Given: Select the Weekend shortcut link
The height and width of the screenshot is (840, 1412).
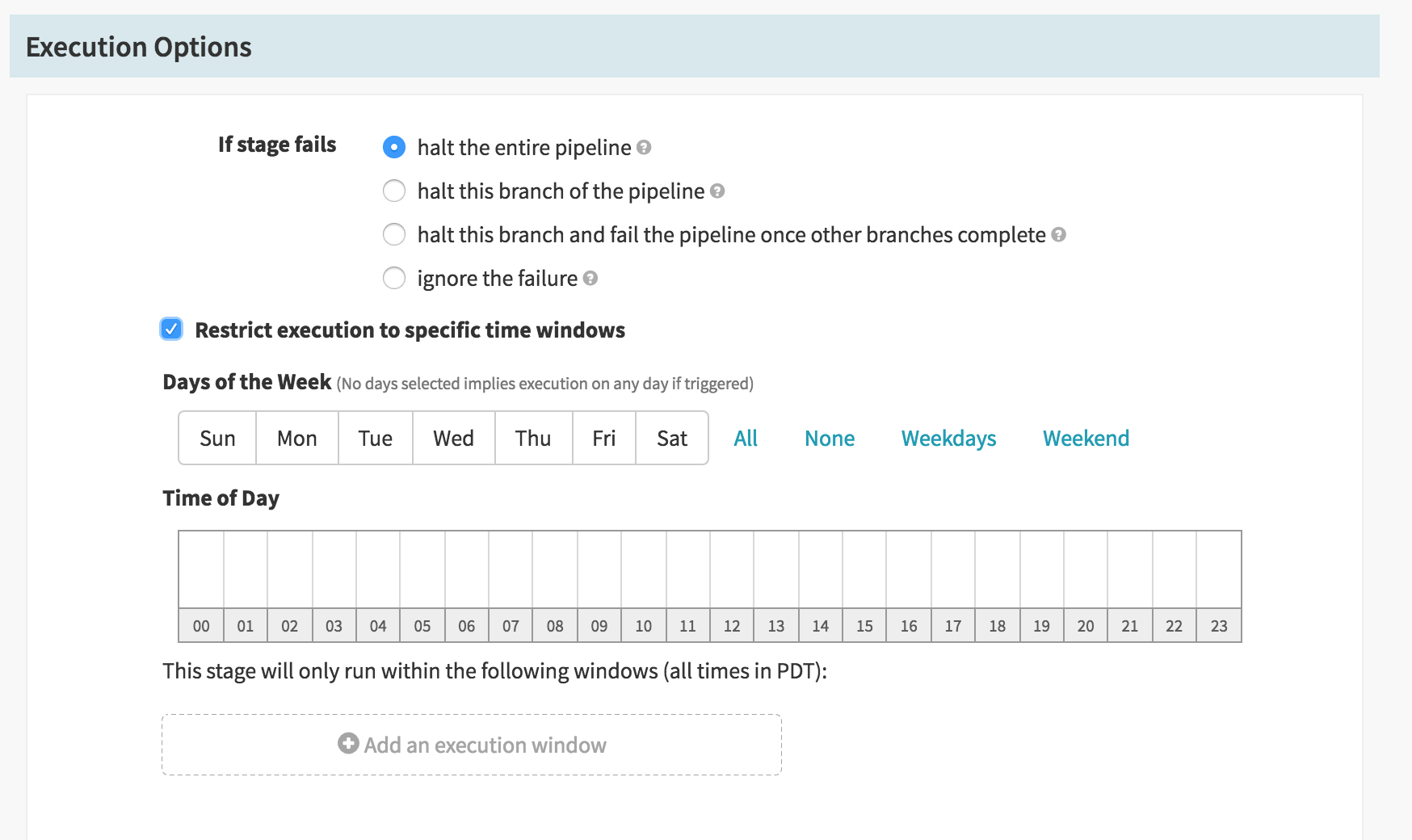Looking at the screenshot, I should pyautogui.click(x=1086, y=438).
